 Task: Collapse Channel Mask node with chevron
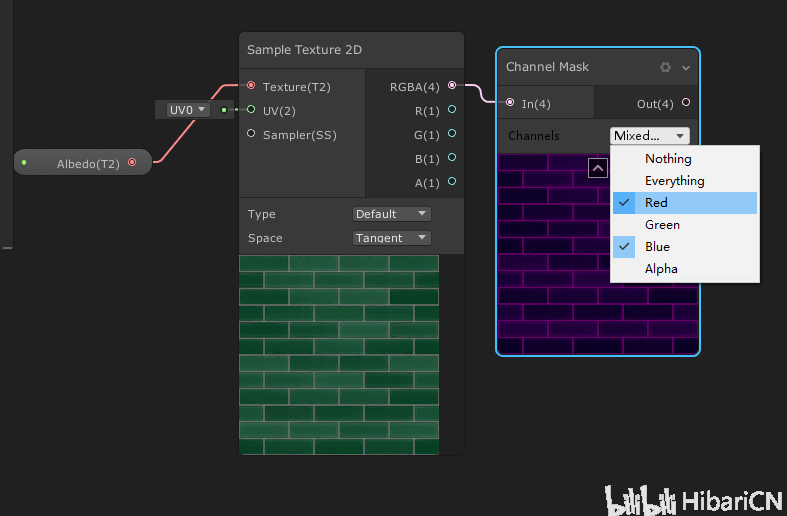coord(686,68)
